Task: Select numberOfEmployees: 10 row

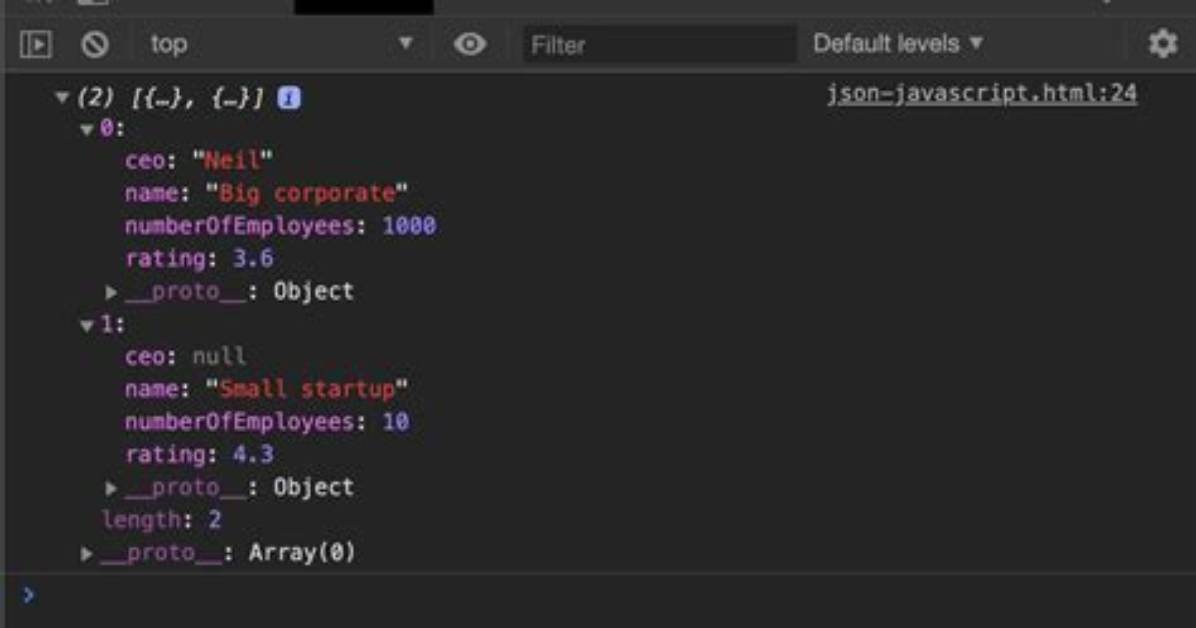Action: [267, 422]
